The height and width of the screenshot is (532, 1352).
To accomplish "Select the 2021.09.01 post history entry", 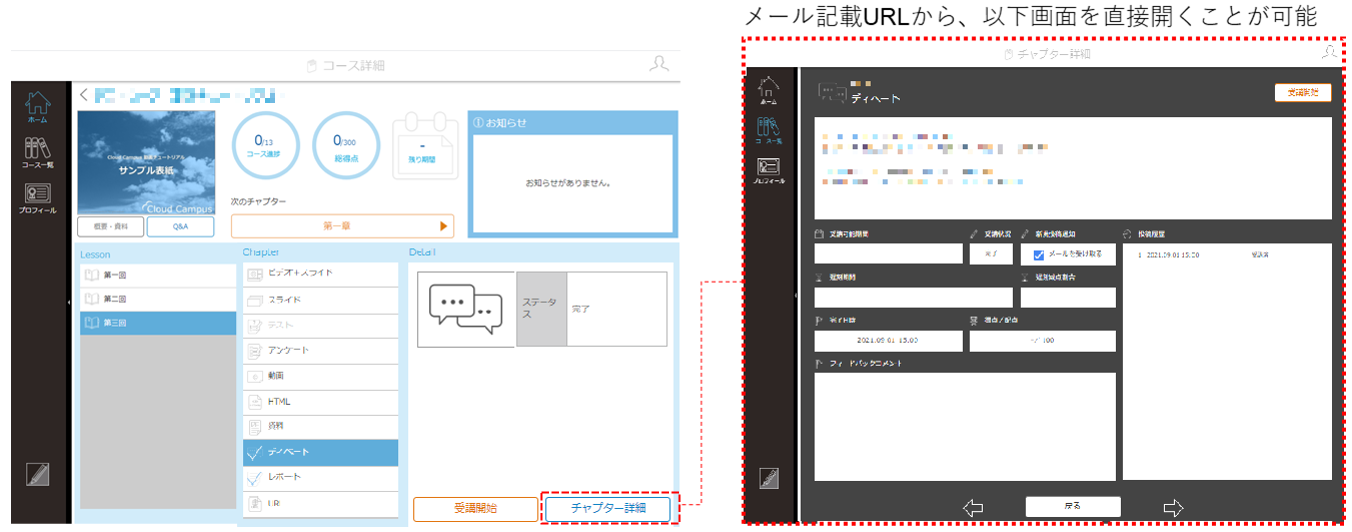I will pyautogui.click(x=1226, y=254).
